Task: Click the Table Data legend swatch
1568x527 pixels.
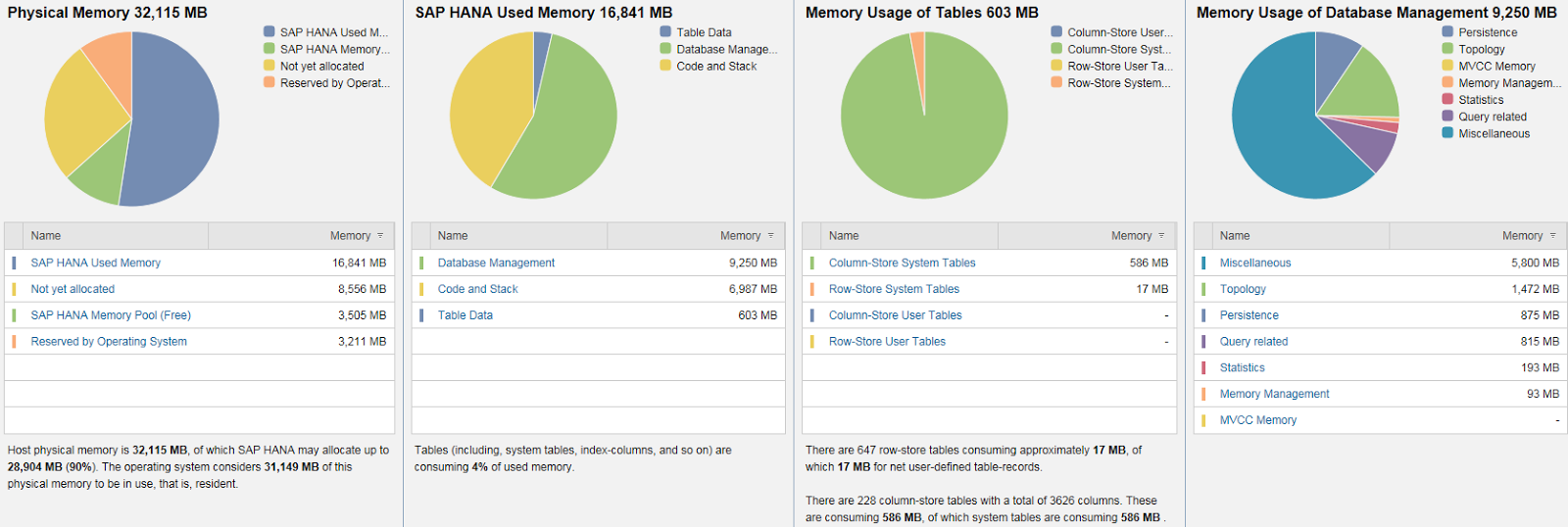Action: (665, 32)
